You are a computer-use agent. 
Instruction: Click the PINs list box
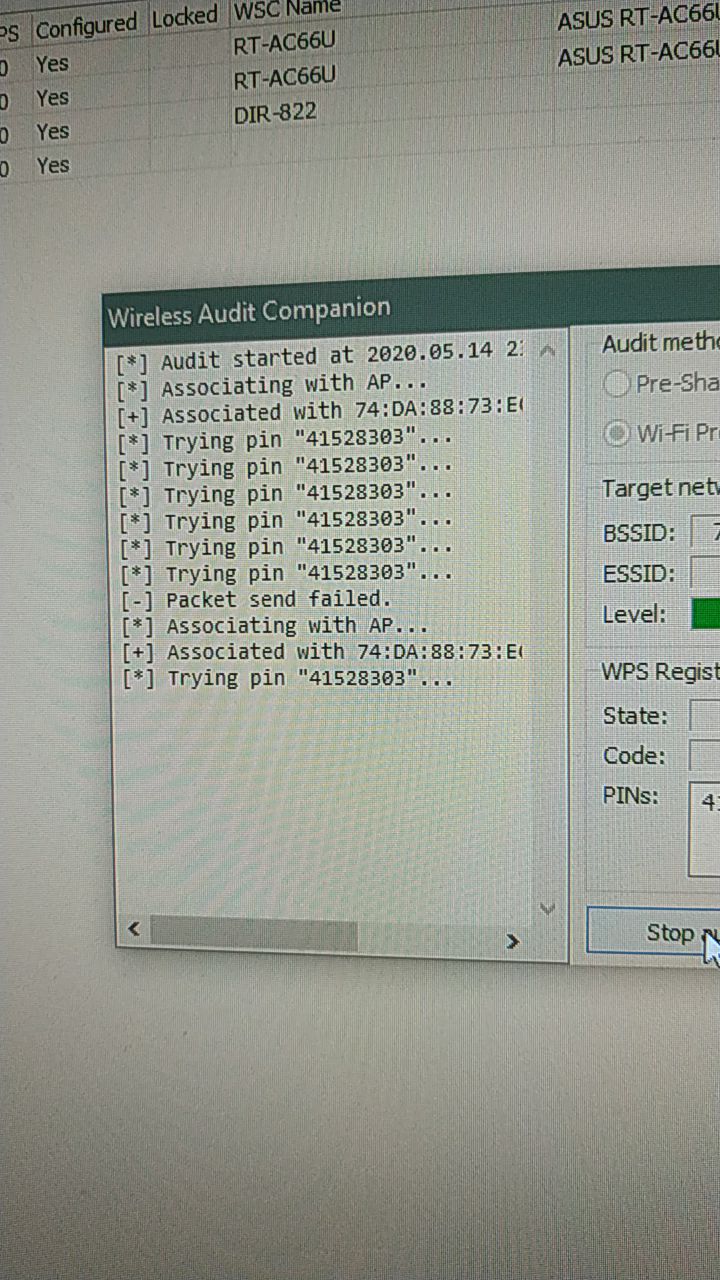pos(705,830)
